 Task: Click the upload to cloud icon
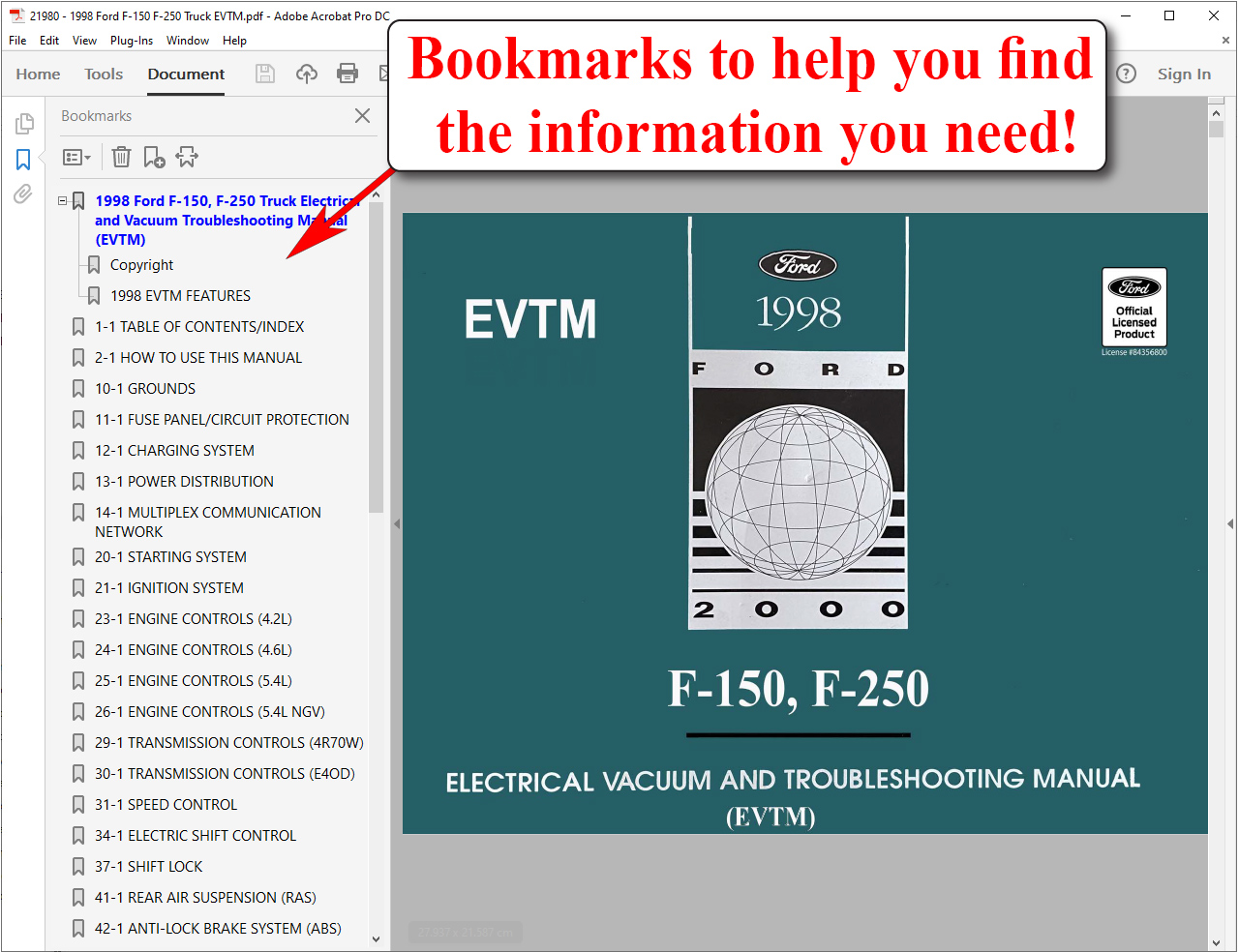[x=306, y=74]
